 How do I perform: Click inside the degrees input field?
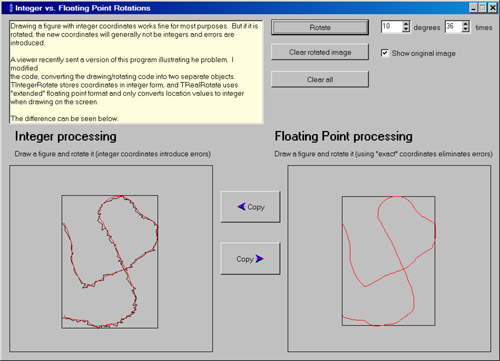(x=392, y=27)
